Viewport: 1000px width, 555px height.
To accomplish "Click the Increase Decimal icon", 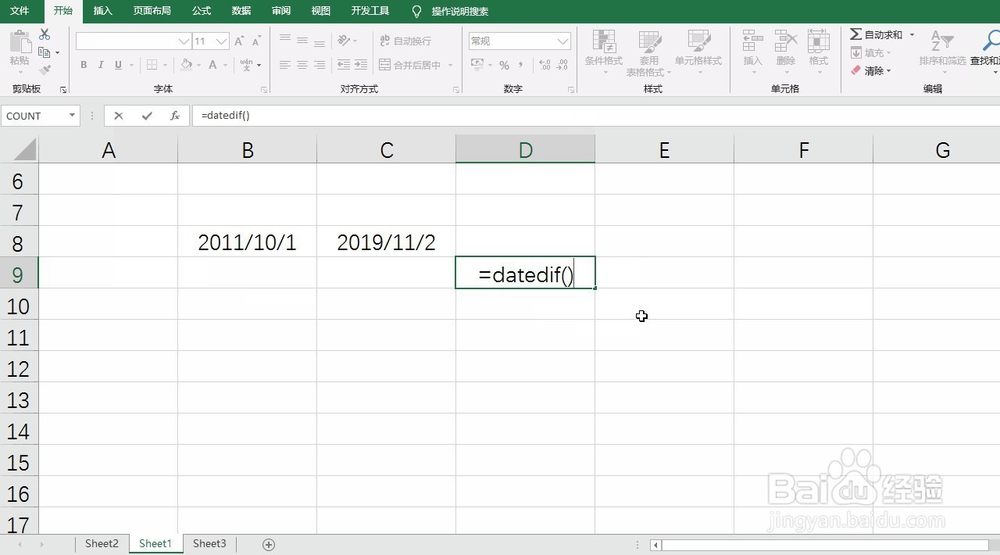I will point(545,64).
